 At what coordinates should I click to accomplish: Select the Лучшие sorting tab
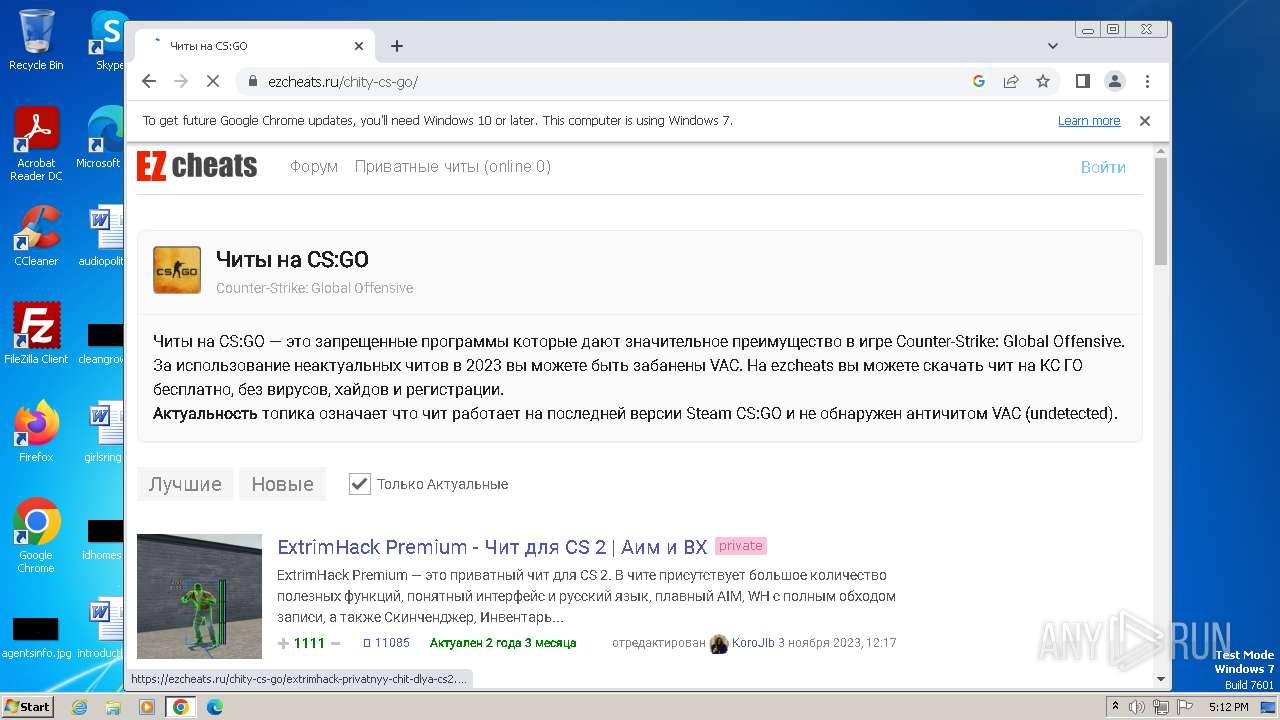[x=185, y=484]
